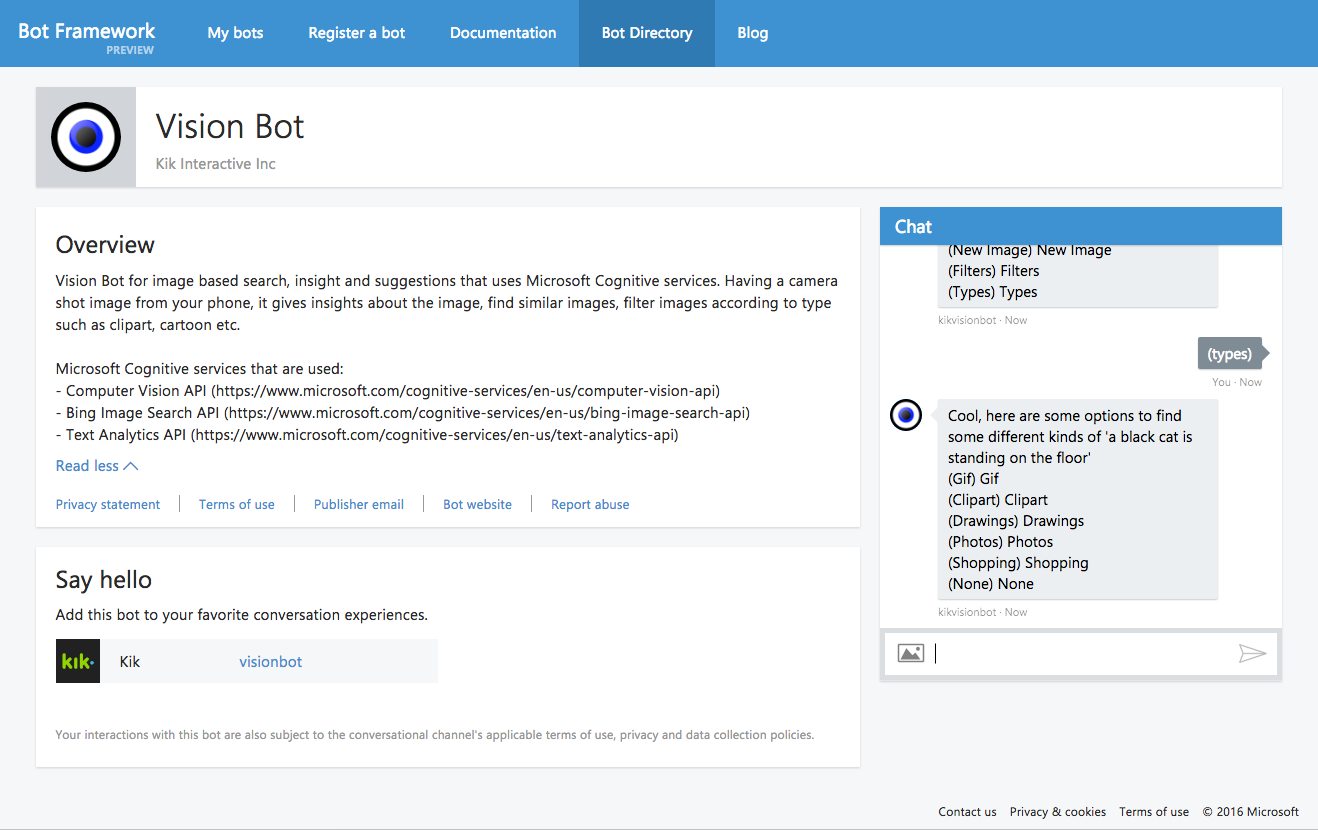Screen dimensions: 1318x830
Task: Click the (None) None option text
Action: tap(991, 584)
